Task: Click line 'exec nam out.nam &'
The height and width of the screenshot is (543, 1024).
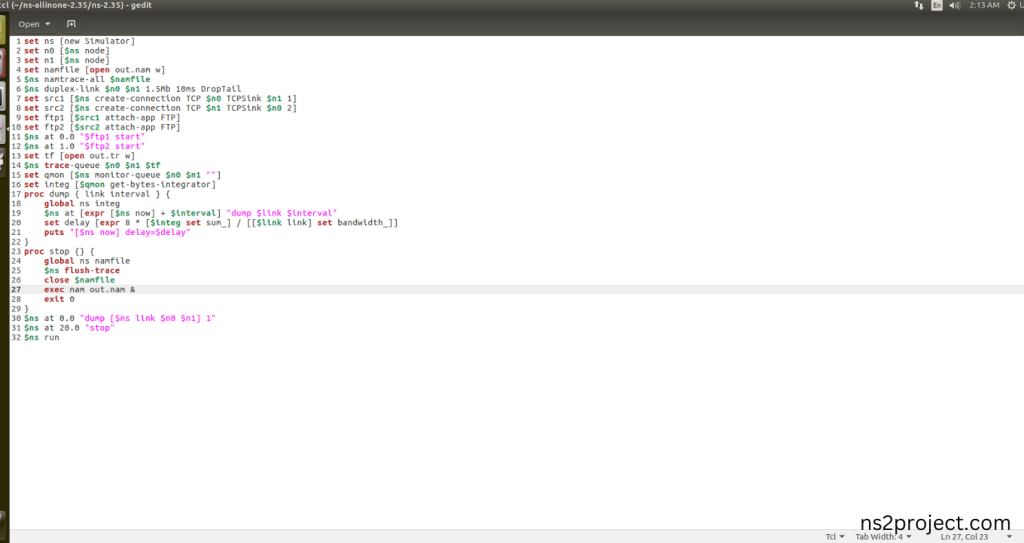Action: [x=90, y=290]
